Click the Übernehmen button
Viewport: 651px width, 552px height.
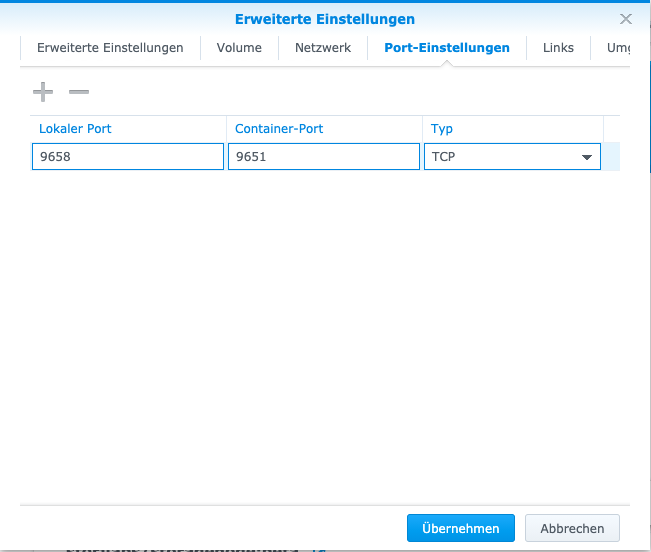click(x=461, y=528)
